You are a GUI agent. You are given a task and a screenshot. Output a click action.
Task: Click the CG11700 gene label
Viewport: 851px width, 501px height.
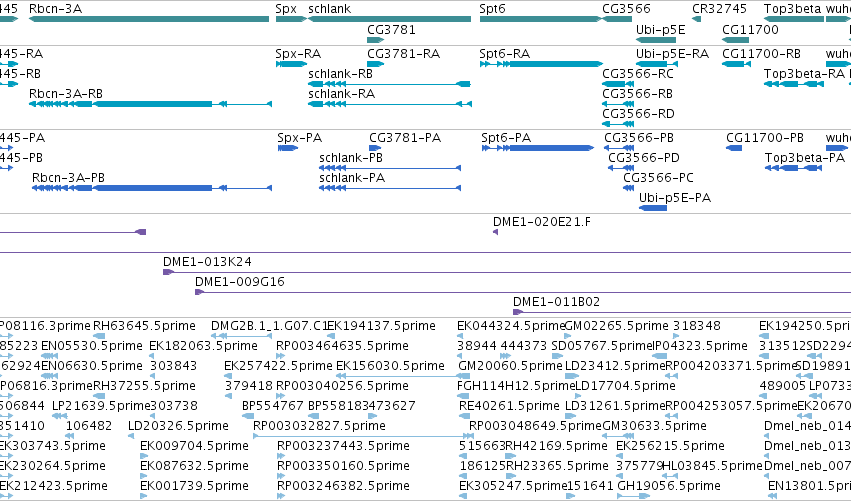750,30
